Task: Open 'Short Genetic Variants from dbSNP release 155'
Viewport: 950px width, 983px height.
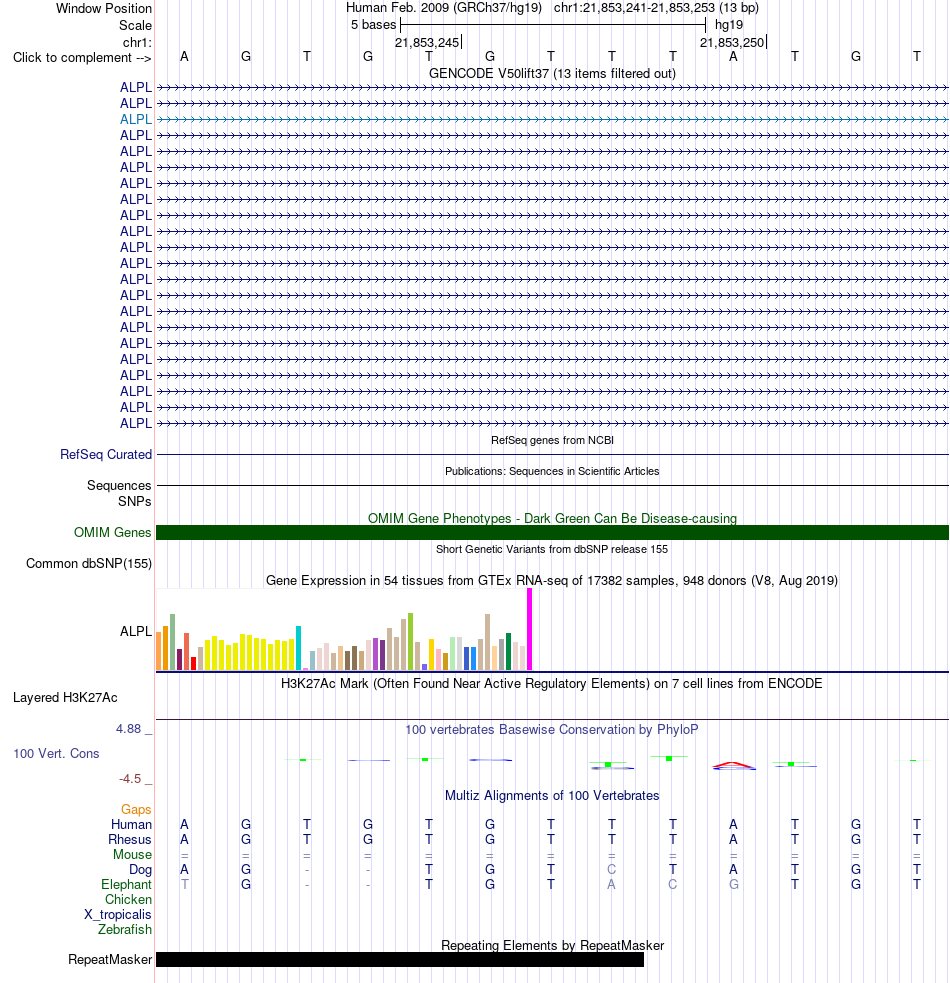Action: [x=552, y=549]
